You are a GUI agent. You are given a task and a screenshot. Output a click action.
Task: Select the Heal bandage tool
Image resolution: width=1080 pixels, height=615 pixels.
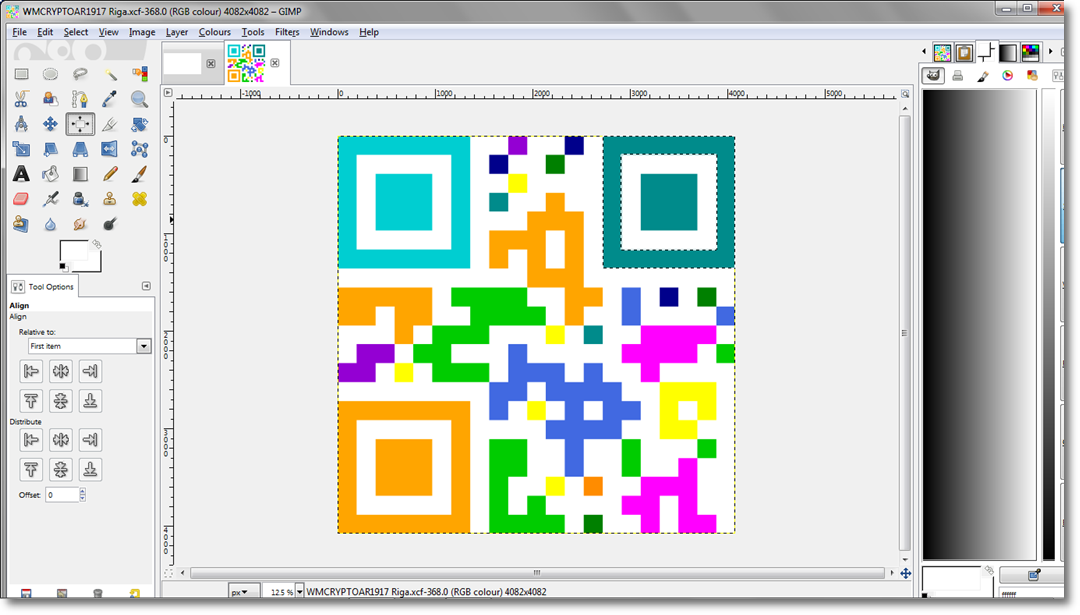139,199
